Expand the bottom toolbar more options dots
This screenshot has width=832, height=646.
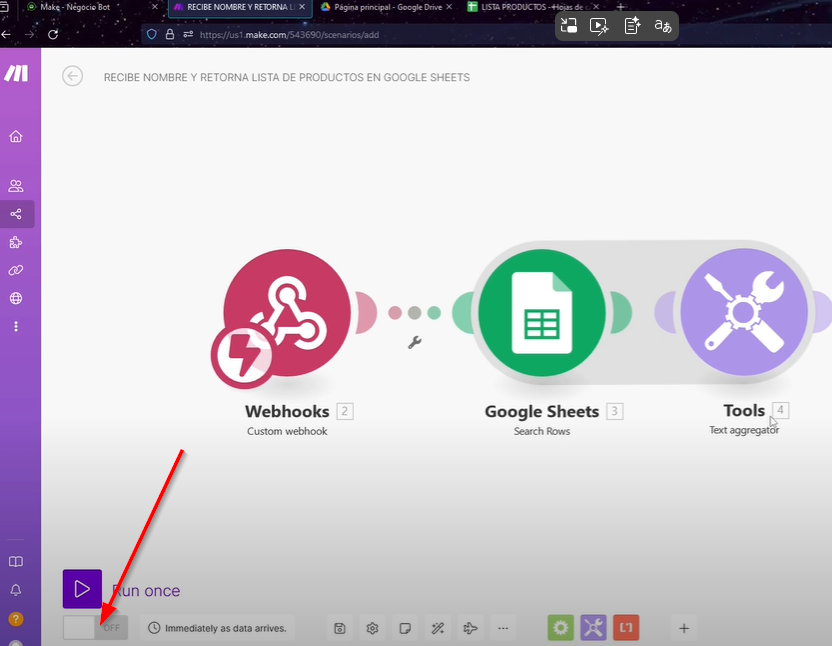tap(503, 628)
